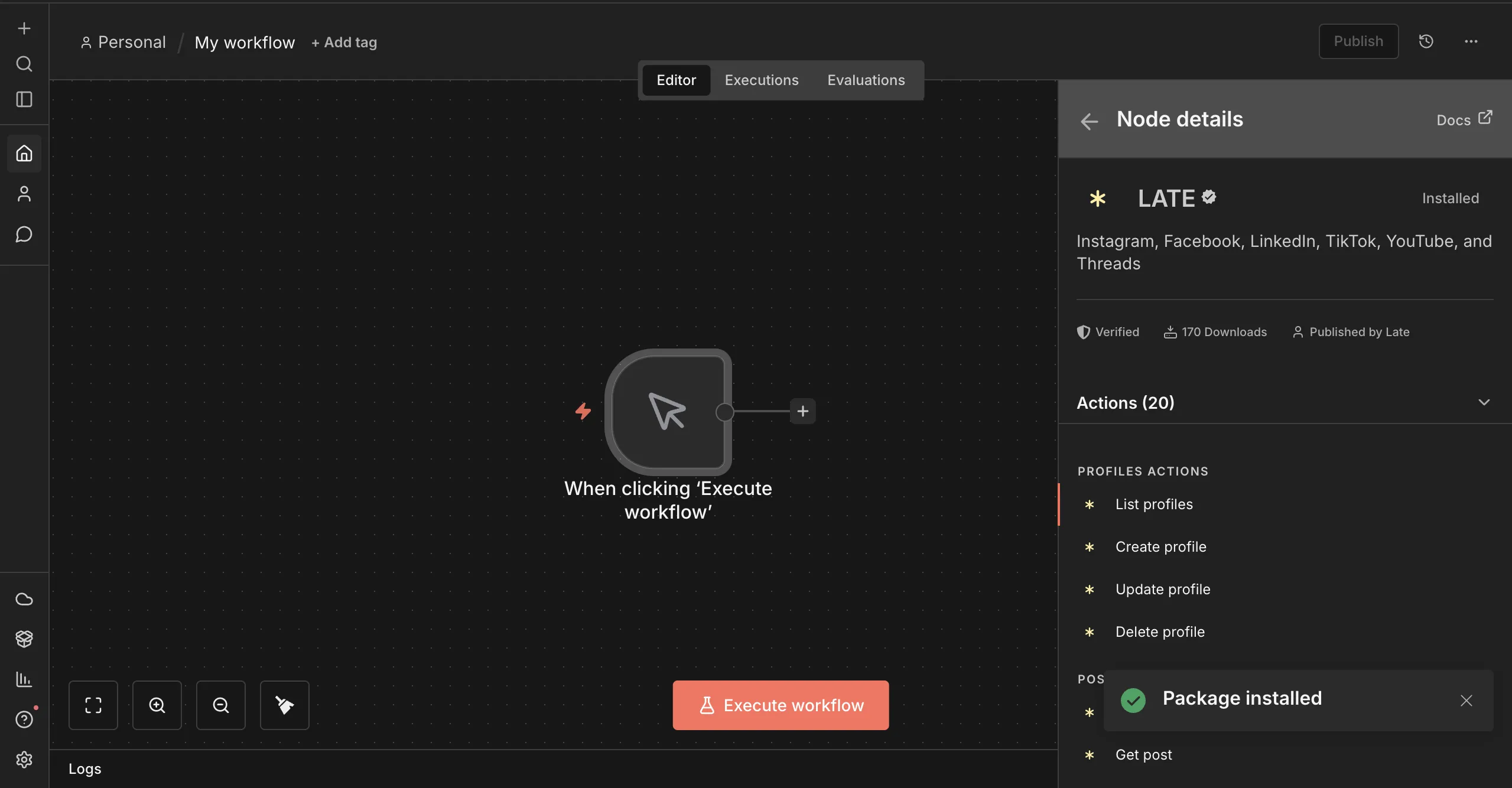Dismiss the Package installed notification
This screenshot has height=788, width=1512.
1466,701
